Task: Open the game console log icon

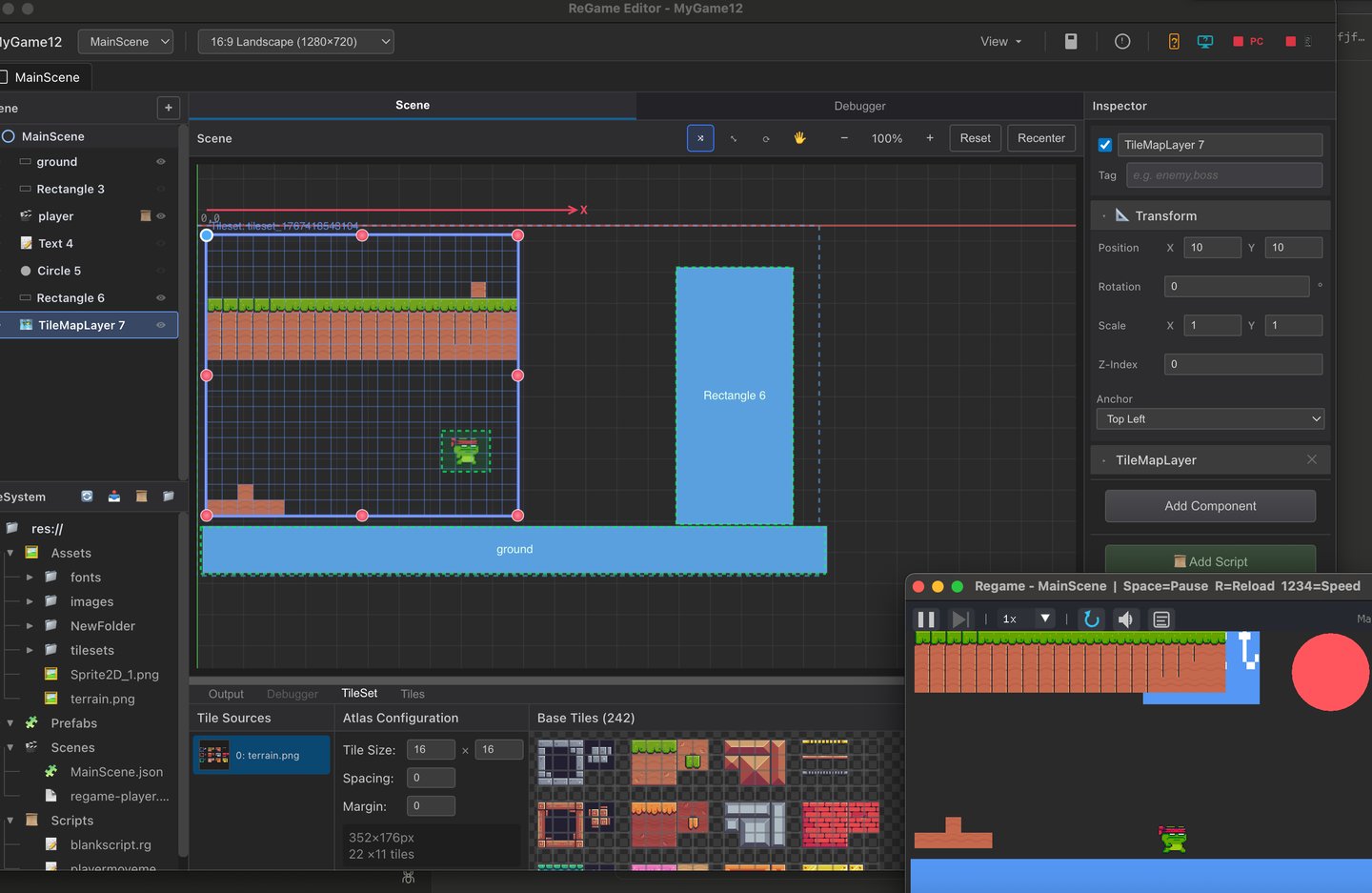Action: 1161,619
